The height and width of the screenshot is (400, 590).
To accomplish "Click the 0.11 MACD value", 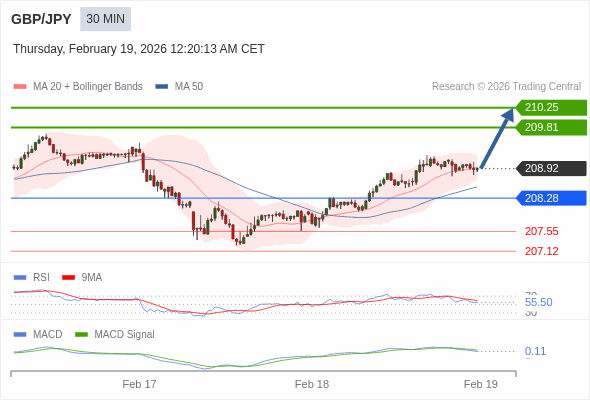I will 535,351.
